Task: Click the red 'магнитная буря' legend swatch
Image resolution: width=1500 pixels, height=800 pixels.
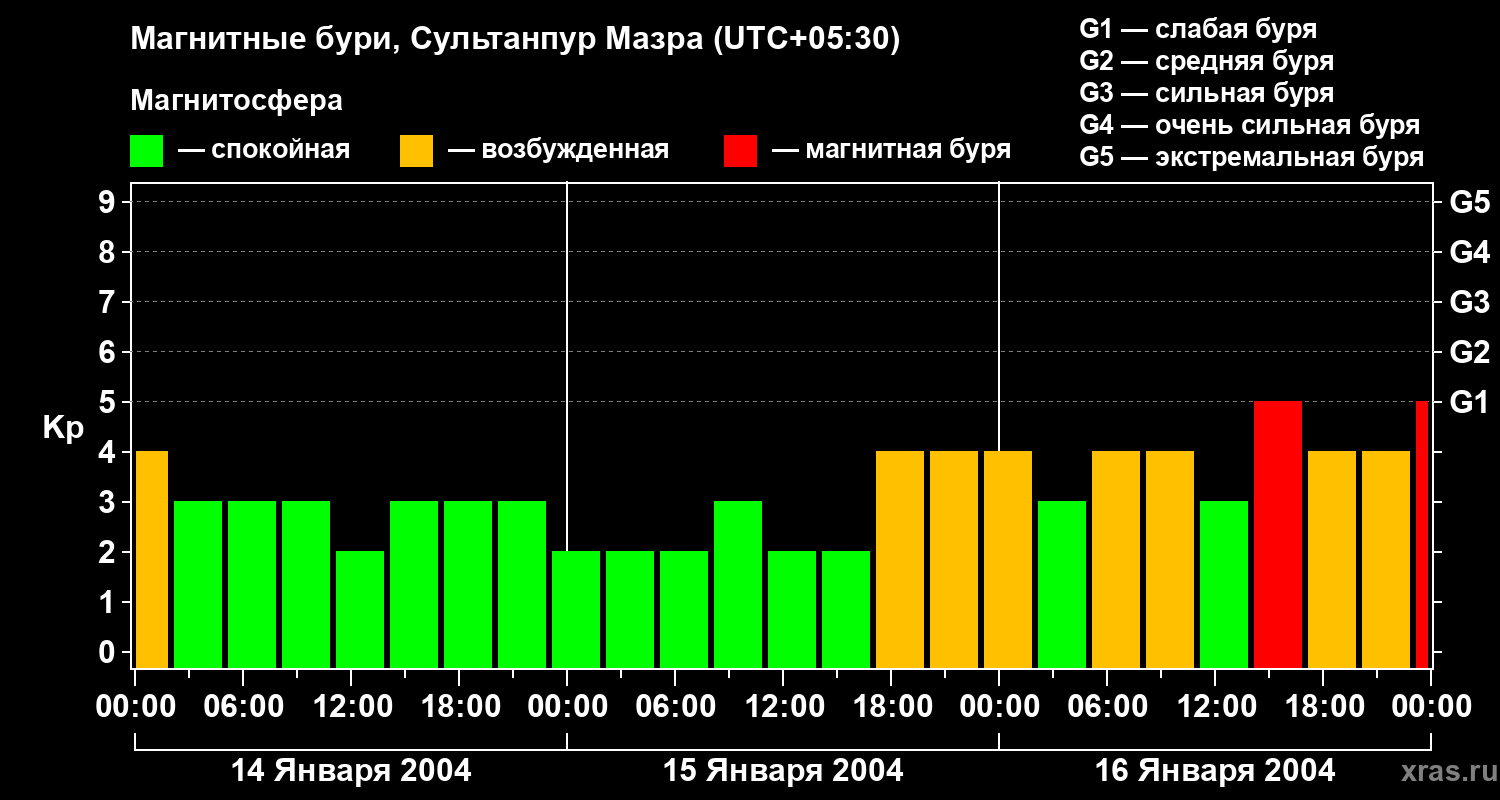Action: coord(740,151)
